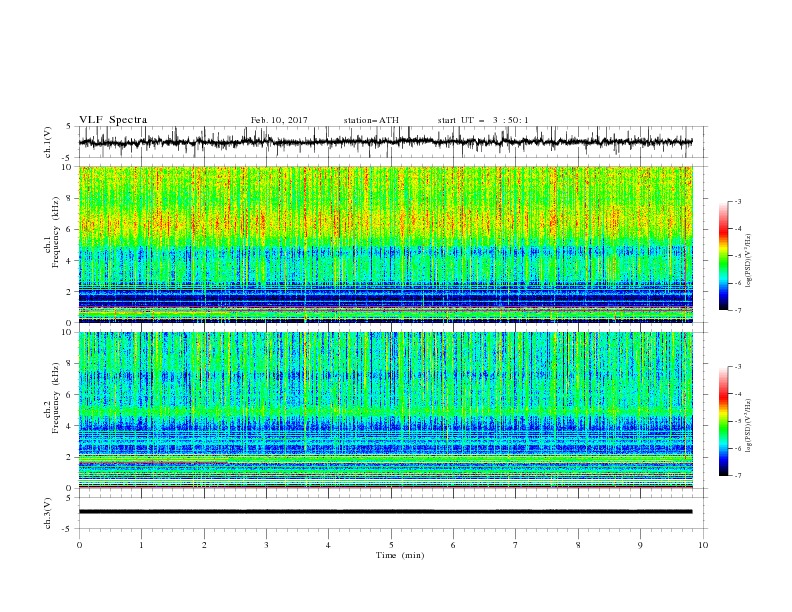This screenshot has height=612, width=792.
Task: Click the "-5" tick on upper colorbar
Action: tap(738, 256)
